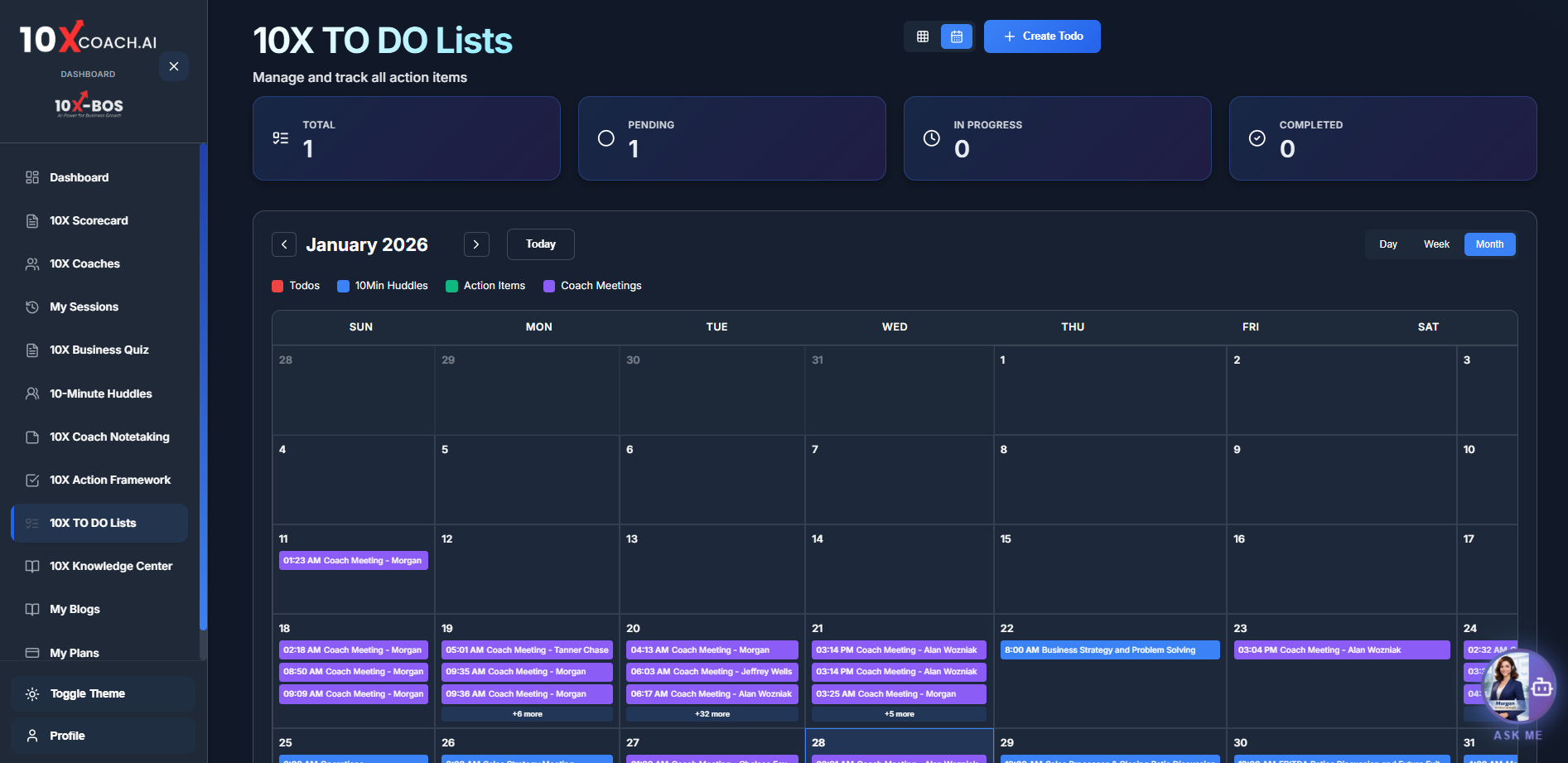Screen dimensions: 1568x763
Task: Jump to the current date with Today
Action: tap(540, 244)
